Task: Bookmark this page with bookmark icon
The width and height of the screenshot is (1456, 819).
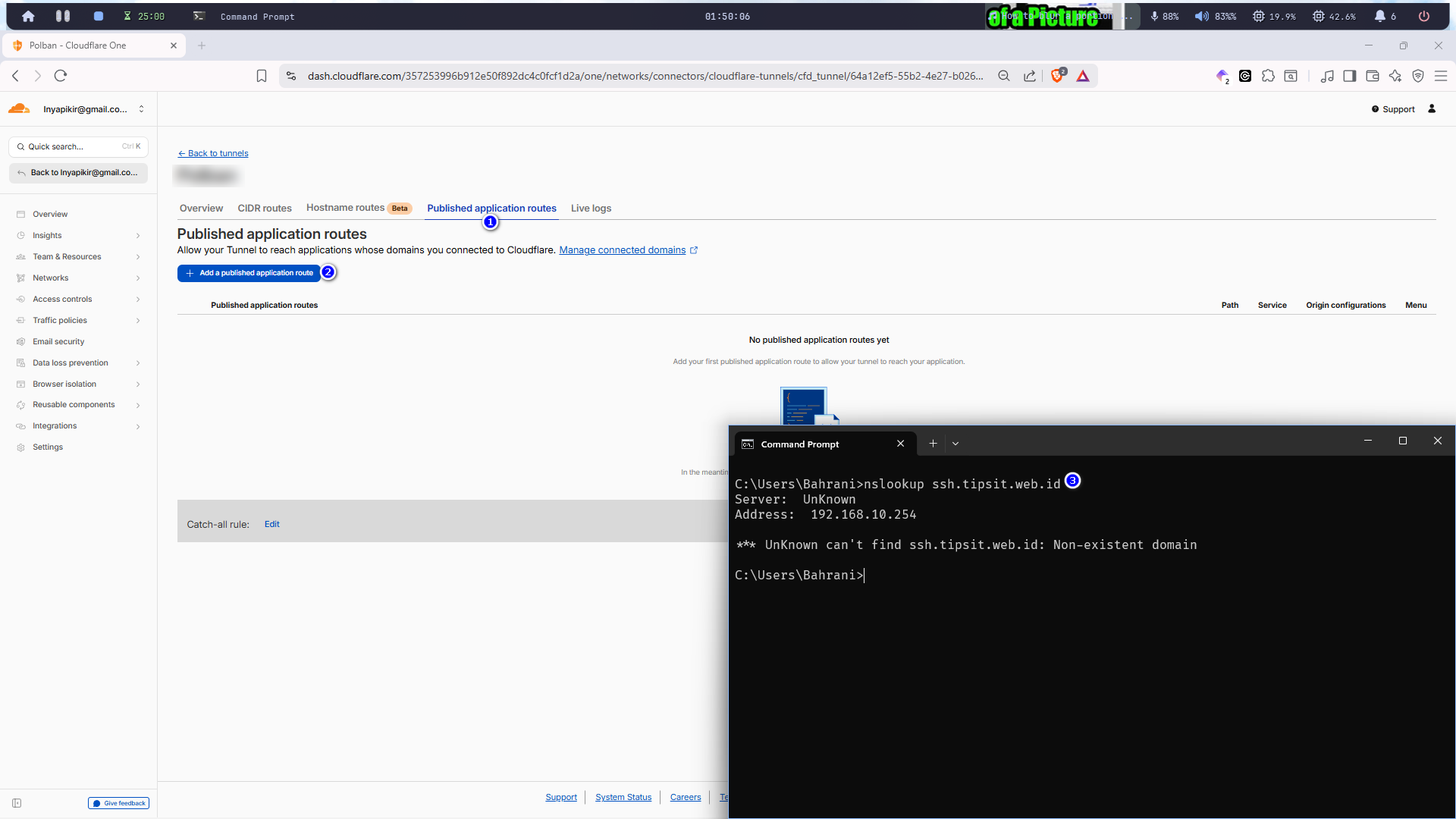Action: click(x=262, y=76)
